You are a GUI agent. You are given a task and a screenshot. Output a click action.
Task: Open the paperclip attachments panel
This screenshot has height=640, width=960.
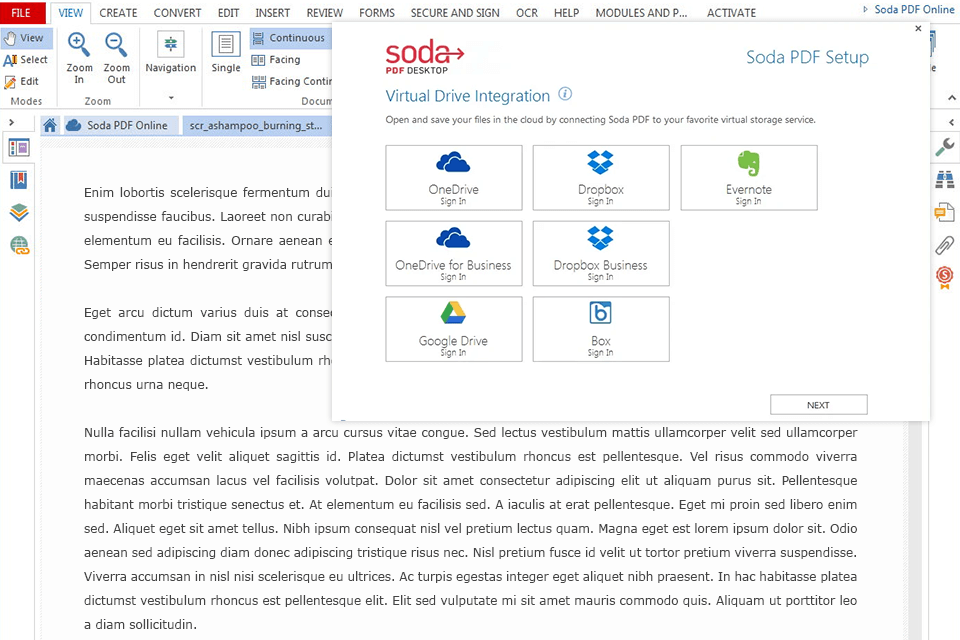tap(945, 245)
